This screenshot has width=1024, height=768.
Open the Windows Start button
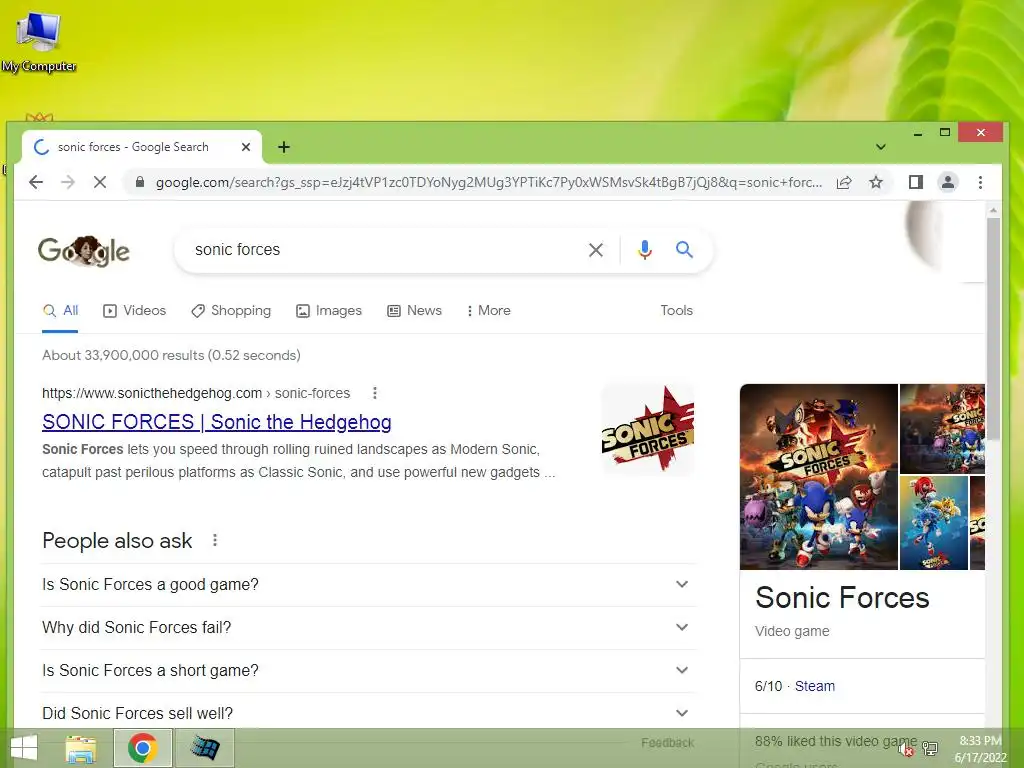tap(24, 748)
